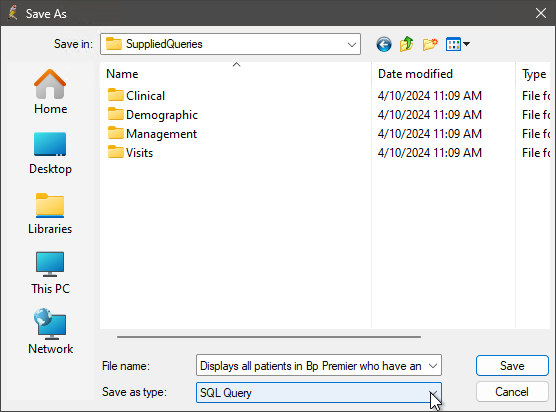This screenshot has height=412, width=556.
Task: Create a new folder icon
Action: (430, 44)
